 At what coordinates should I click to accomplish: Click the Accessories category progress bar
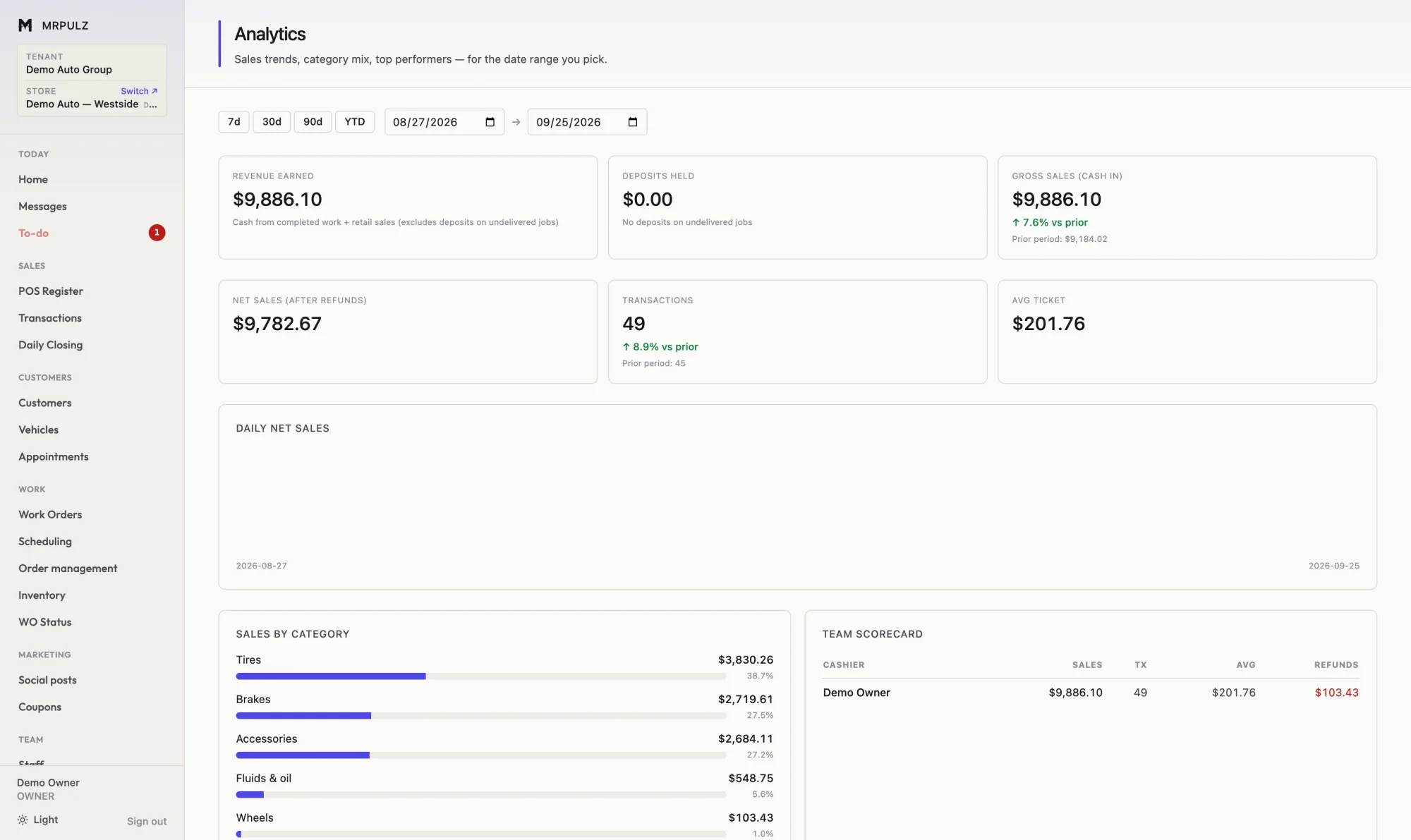coord(481,755)
